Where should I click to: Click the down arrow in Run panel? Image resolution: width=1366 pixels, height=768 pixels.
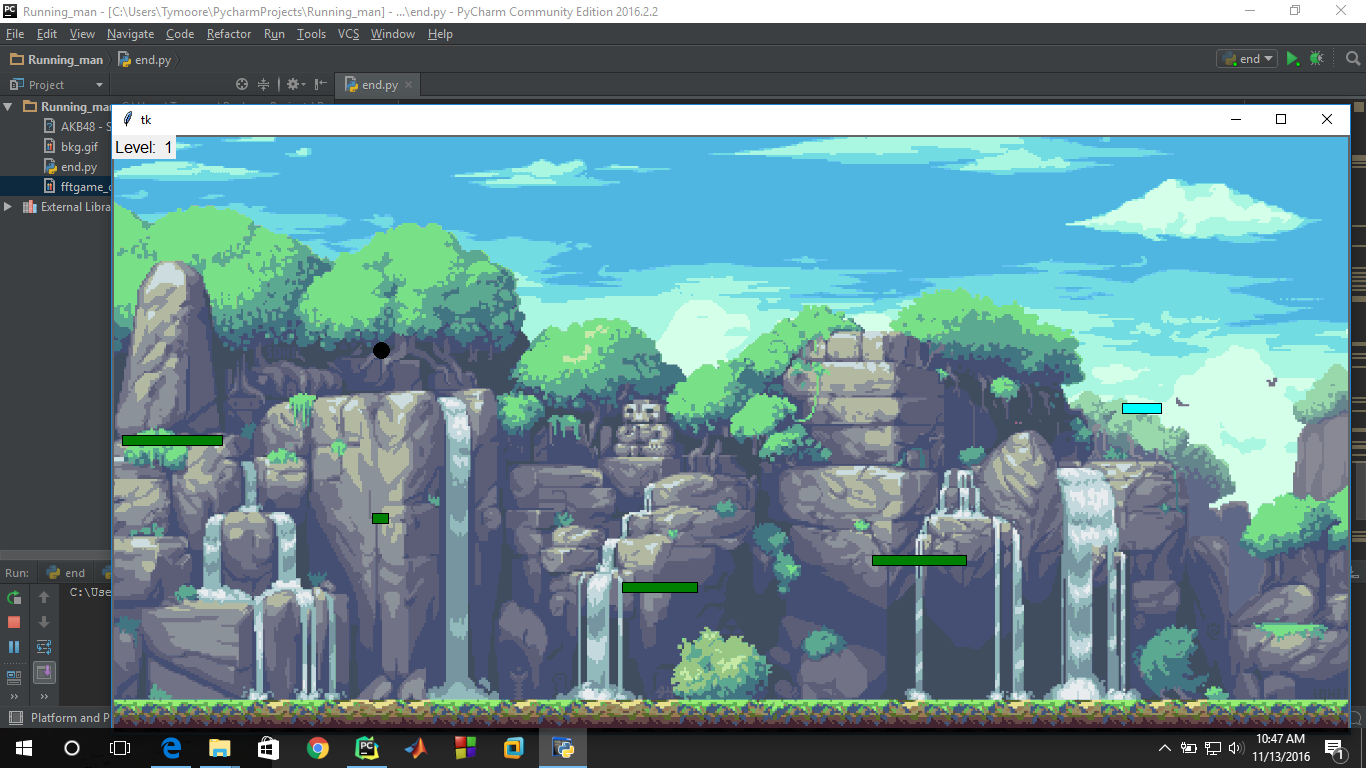44,622
